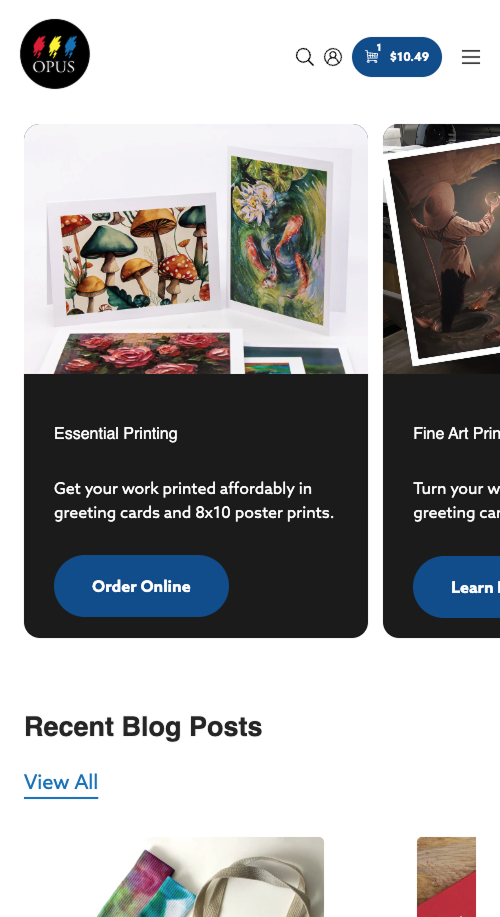Screen dimensions: 500x917
Task: Click the koi fish card print image
Action: pyautogui.click(x=280, y=240)
